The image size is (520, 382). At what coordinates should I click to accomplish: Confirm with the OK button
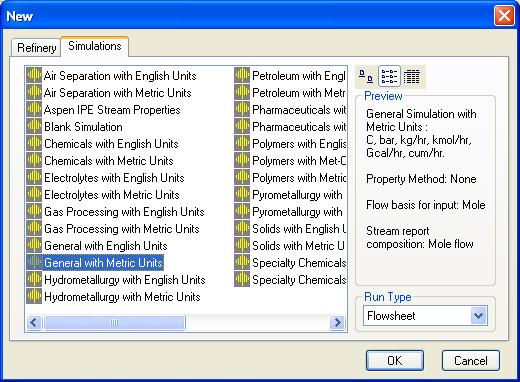click(x=395, y=361)
